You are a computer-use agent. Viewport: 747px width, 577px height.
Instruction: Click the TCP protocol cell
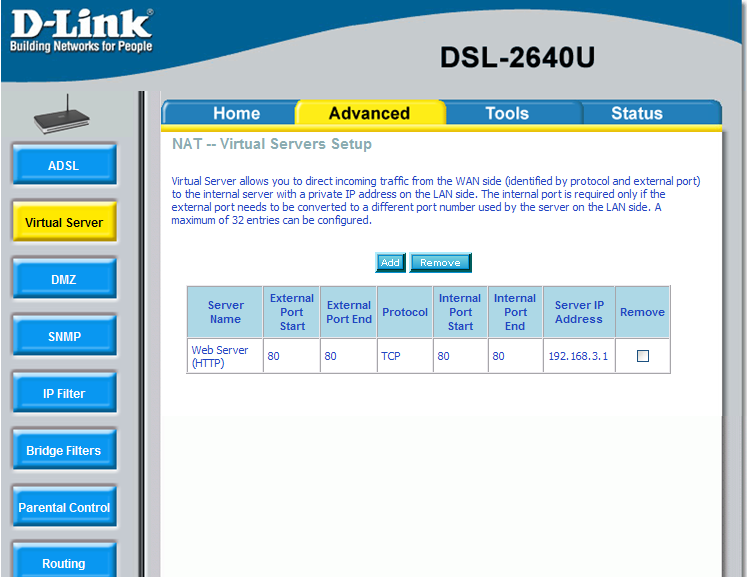405,356
